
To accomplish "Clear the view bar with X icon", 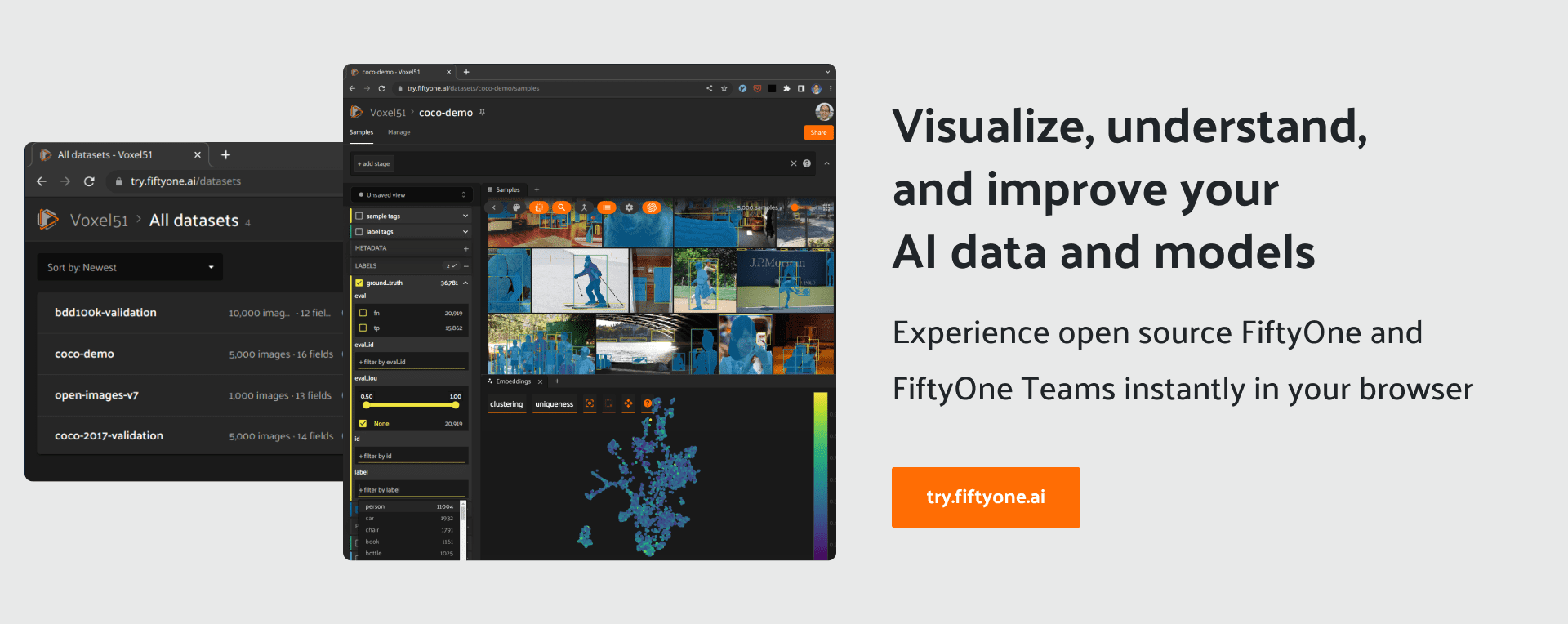I will click(x=793, y=163).
